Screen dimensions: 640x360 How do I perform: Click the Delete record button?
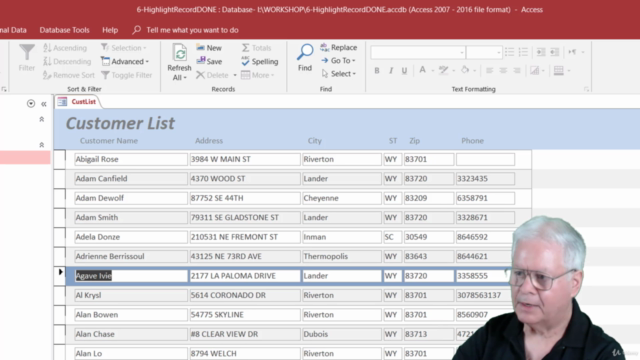click(212, 75)
